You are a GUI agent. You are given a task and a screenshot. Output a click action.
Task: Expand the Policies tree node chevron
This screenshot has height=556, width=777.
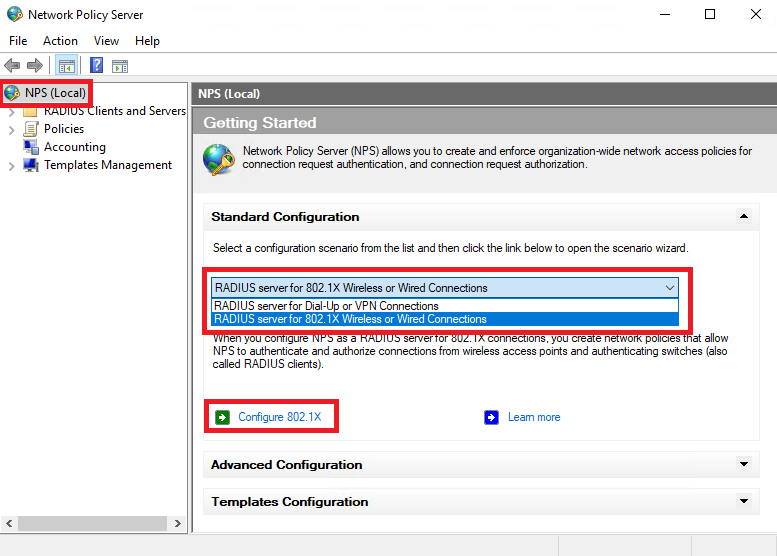pos(11,130)
